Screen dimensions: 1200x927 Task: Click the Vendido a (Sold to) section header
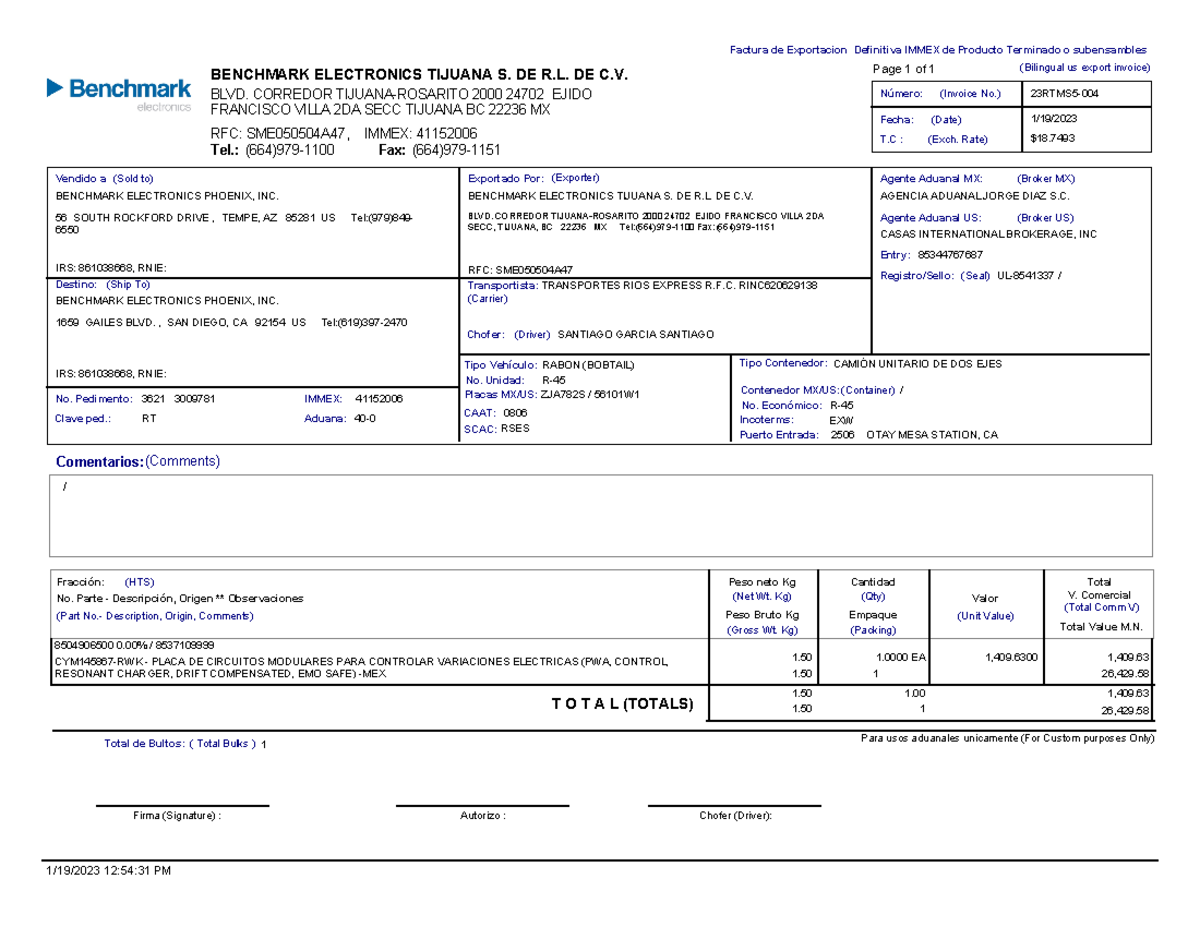tap(103, 175)
